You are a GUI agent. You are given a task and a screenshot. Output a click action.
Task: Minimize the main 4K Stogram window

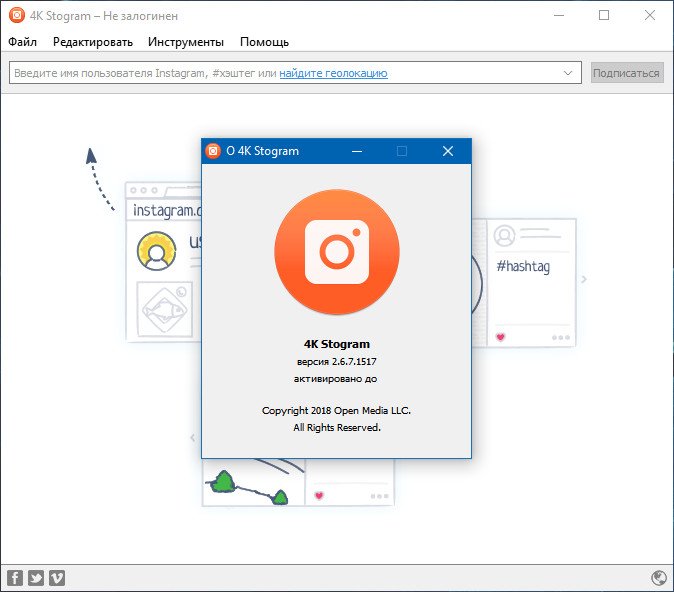coord(559,15)
